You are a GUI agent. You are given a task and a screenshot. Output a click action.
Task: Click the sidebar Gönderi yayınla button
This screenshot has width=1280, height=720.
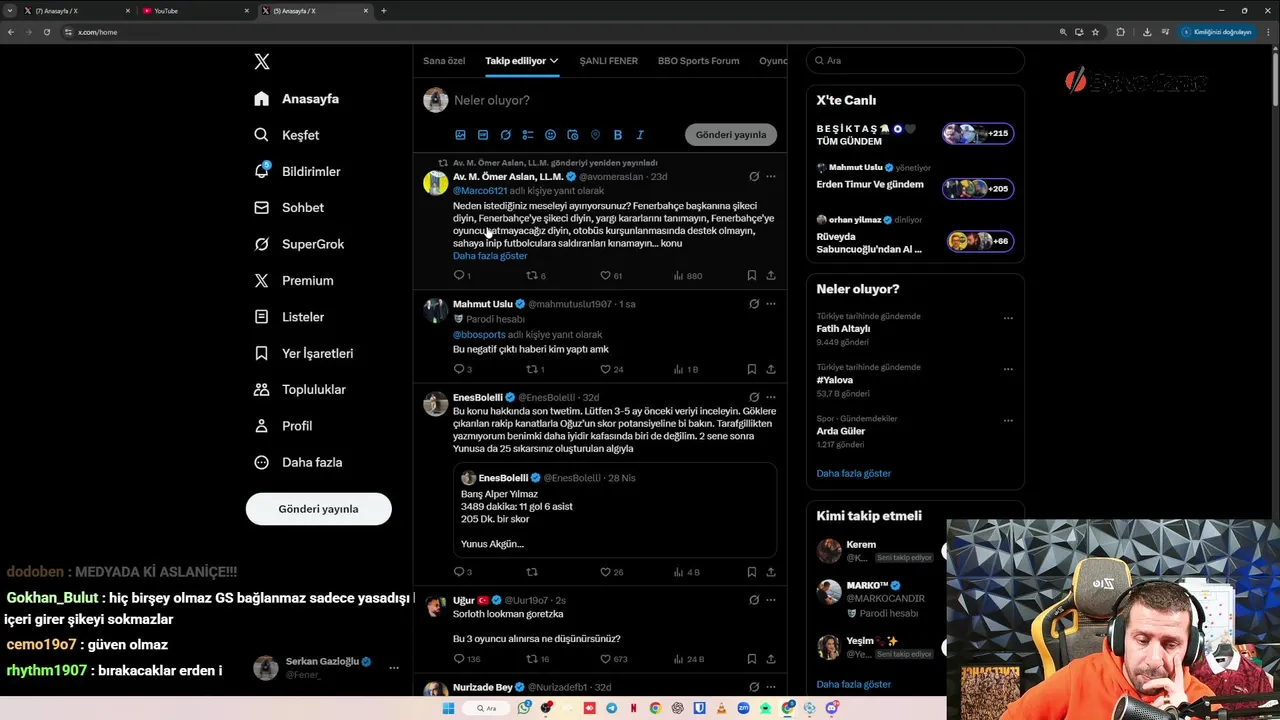[319, 509]
